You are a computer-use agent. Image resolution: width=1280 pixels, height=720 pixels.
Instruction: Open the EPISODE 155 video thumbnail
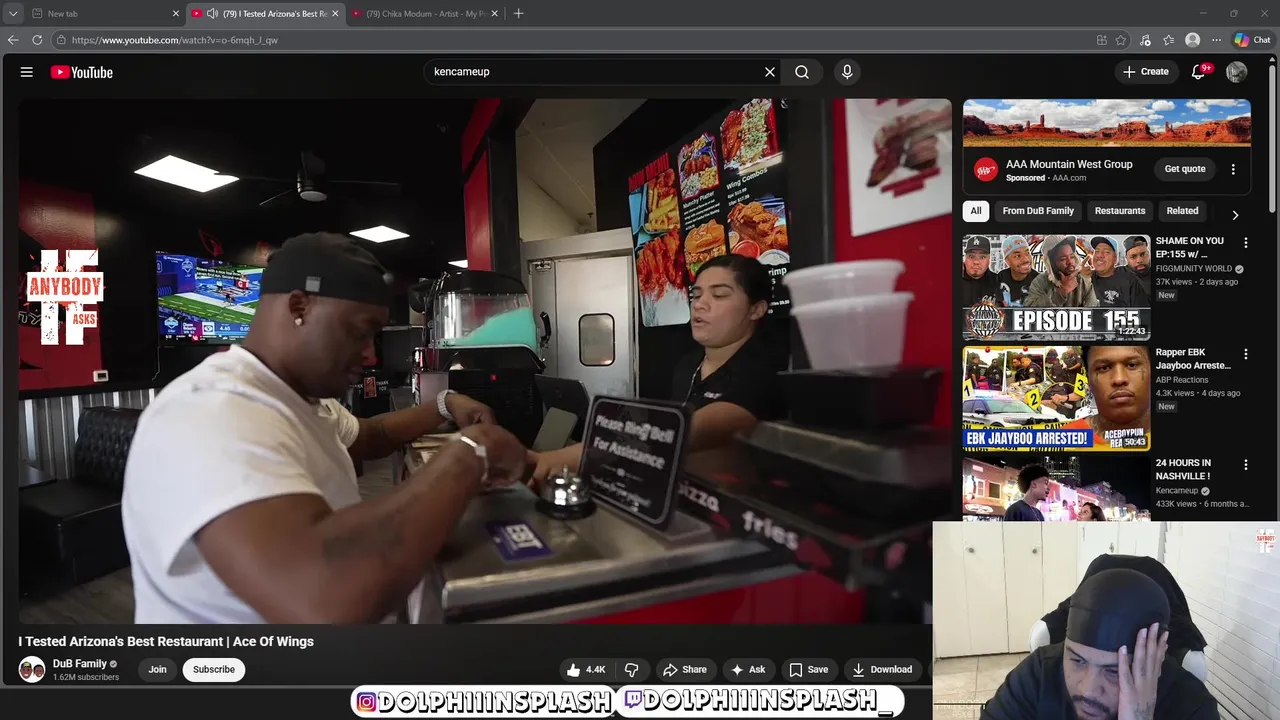coord(1056,288)
